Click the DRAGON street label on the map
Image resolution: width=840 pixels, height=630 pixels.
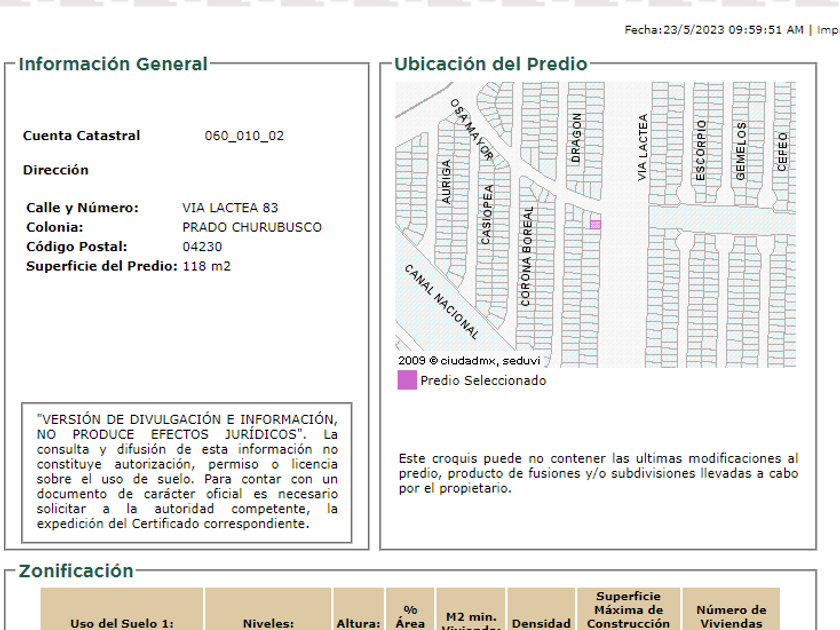(576, 138)
